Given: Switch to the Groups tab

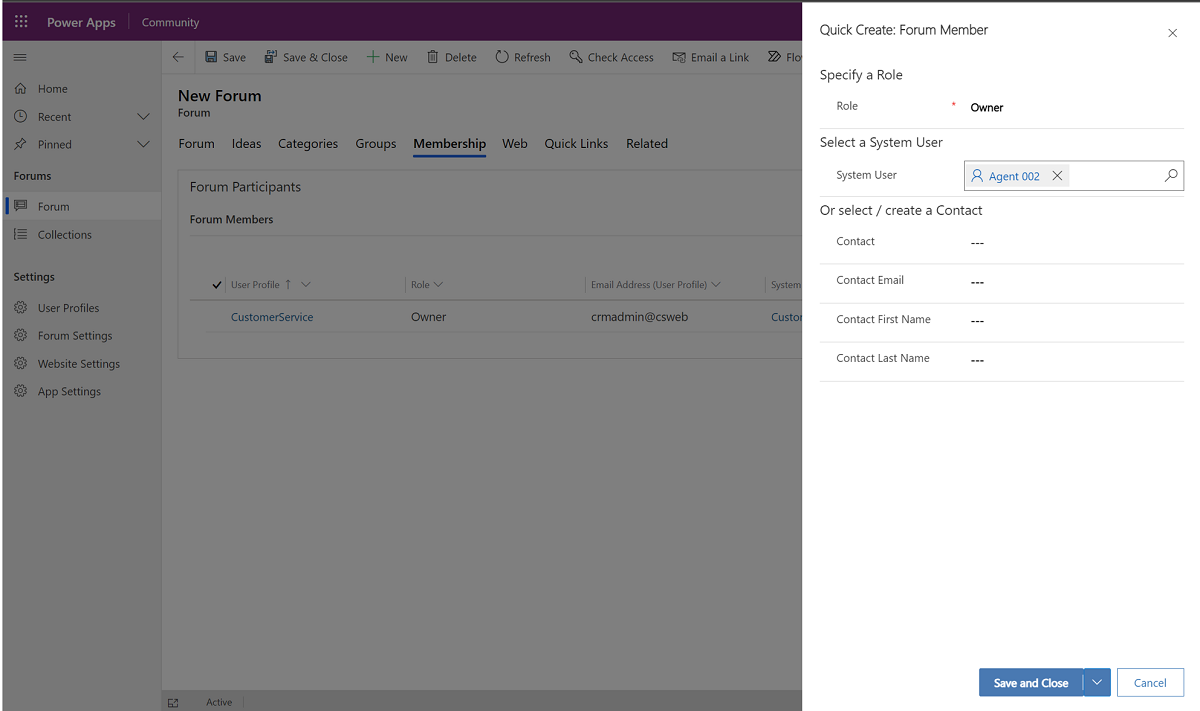Looking at the screenshot, I should (x=376, y=144).
